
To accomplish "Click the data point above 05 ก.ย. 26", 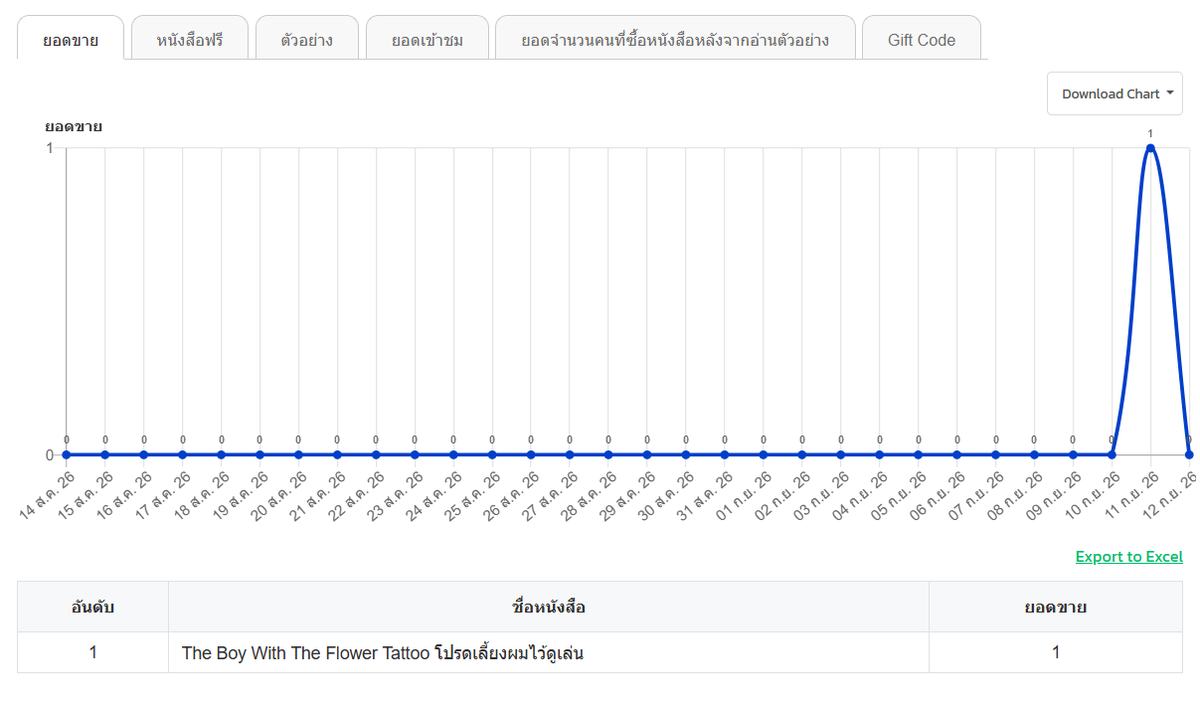I will coord(918,455).
